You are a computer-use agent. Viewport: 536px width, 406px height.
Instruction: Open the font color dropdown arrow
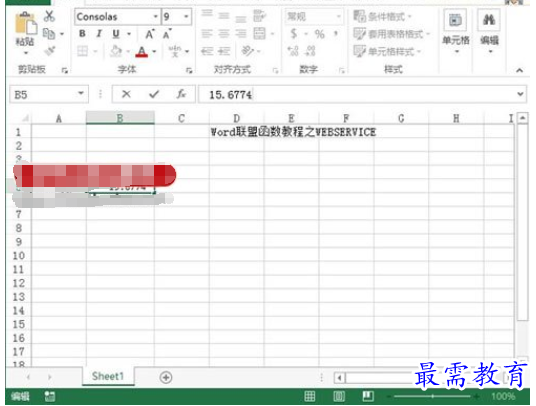[154, 52]
